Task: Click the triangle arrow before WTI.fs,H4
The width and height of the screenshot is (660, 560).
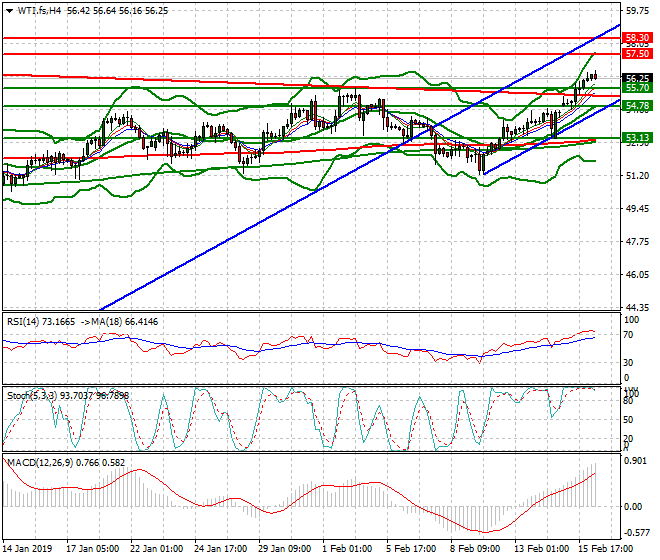Action: tap(9, 11)
